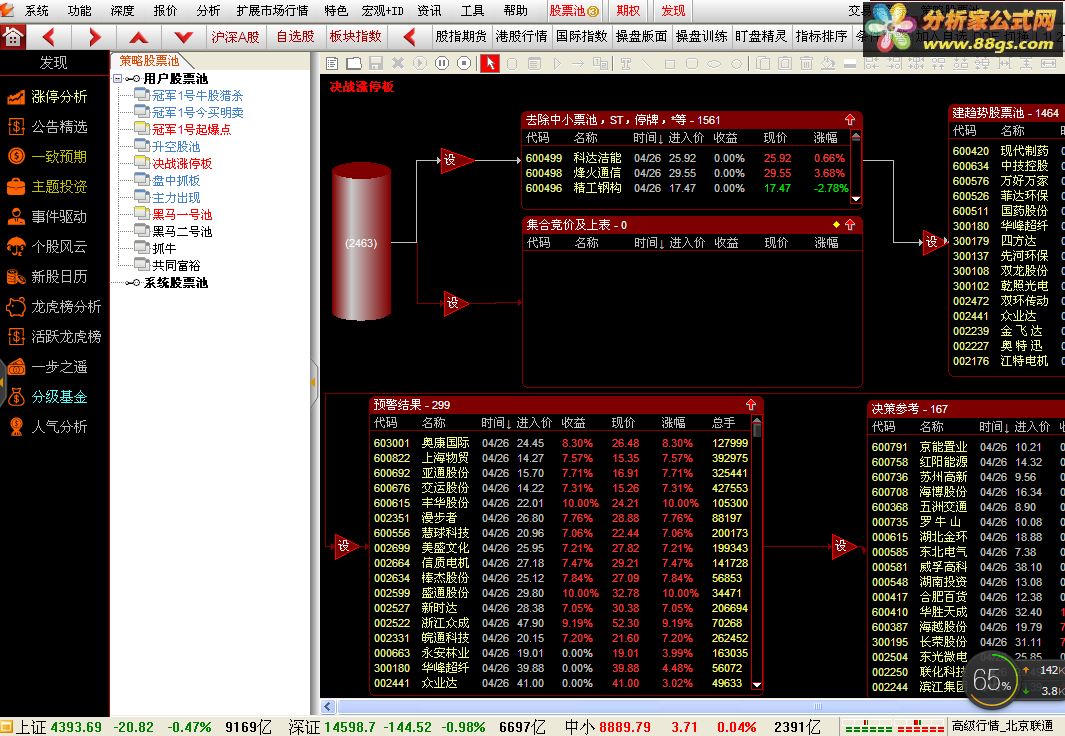Open strategy file with the folder icon
1065x736 pixels.
click(354, 63)
